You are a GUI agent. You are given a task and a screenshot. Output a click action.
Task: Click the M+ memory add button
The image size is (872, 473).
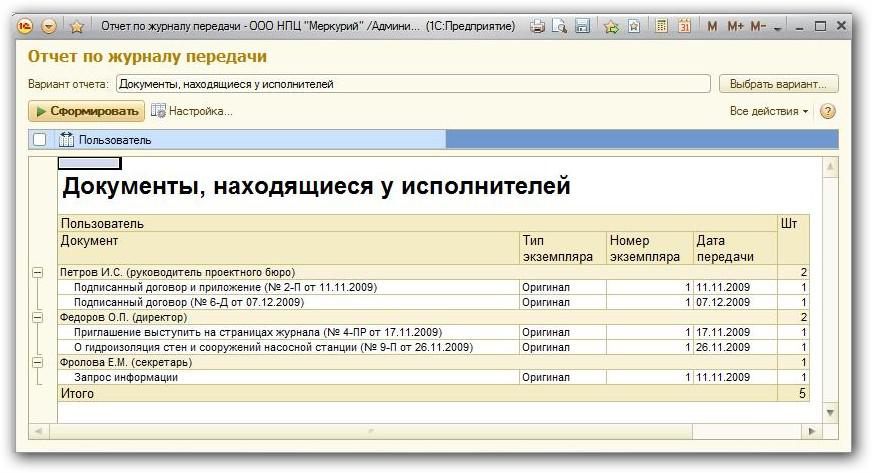point(735,26)
